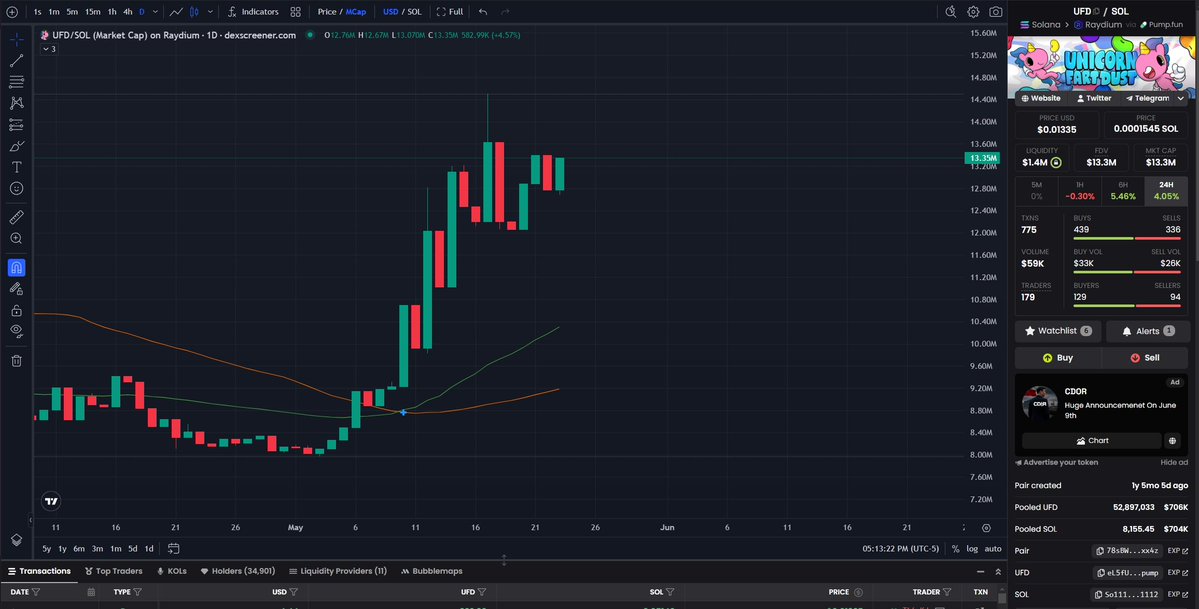The image size is (1199, 609).
Task: Filter transactions by the TYPE column
Action: coord(138,592)
